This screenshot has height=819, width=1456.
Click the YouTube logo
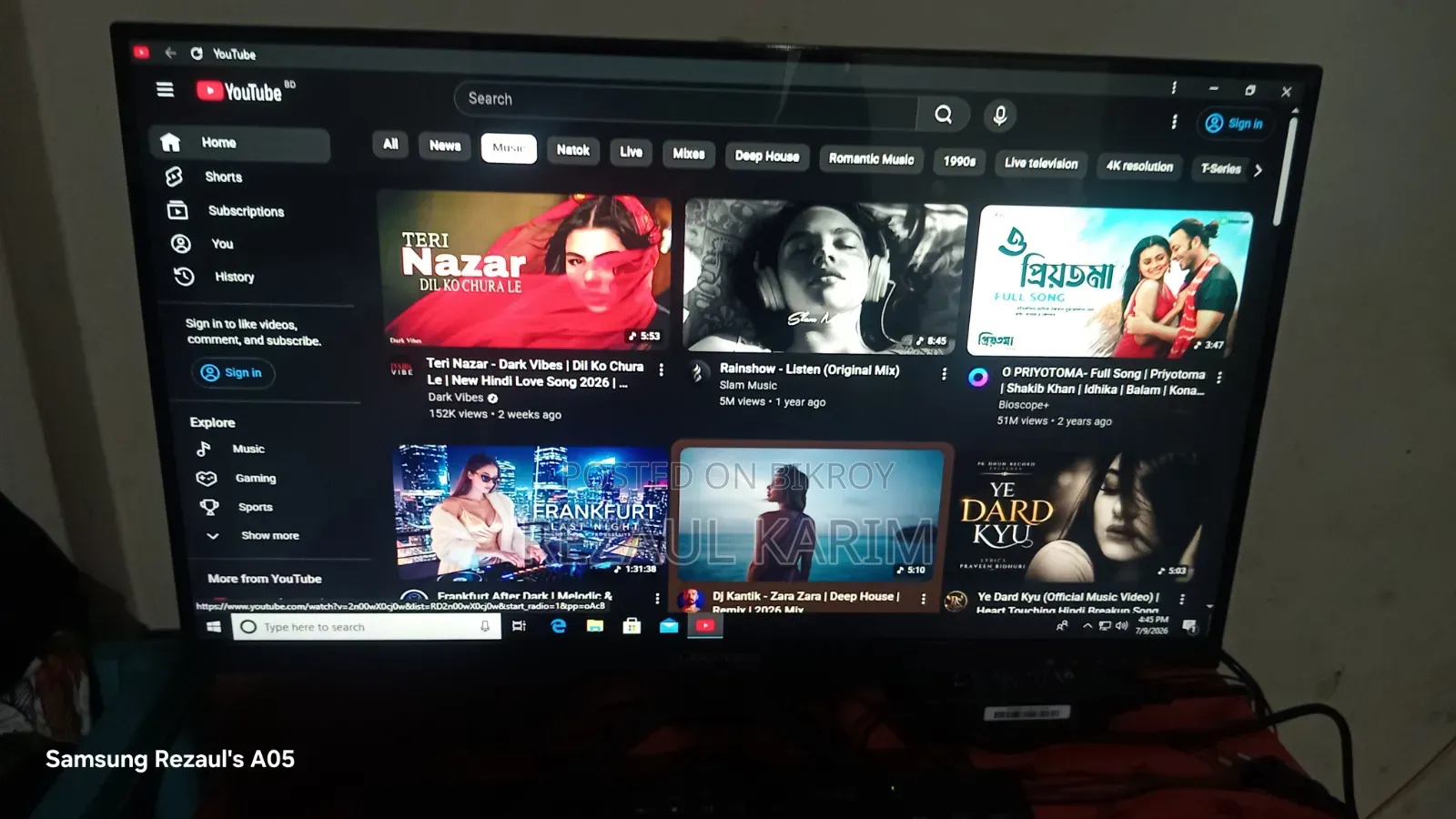240,91
